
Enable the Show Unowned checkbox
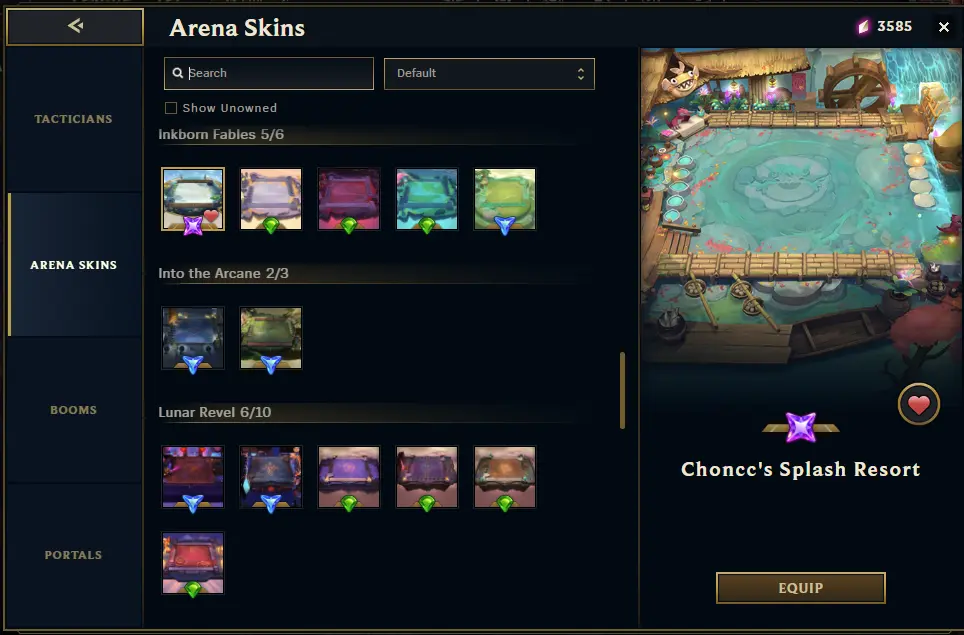(x=171, y=108)
